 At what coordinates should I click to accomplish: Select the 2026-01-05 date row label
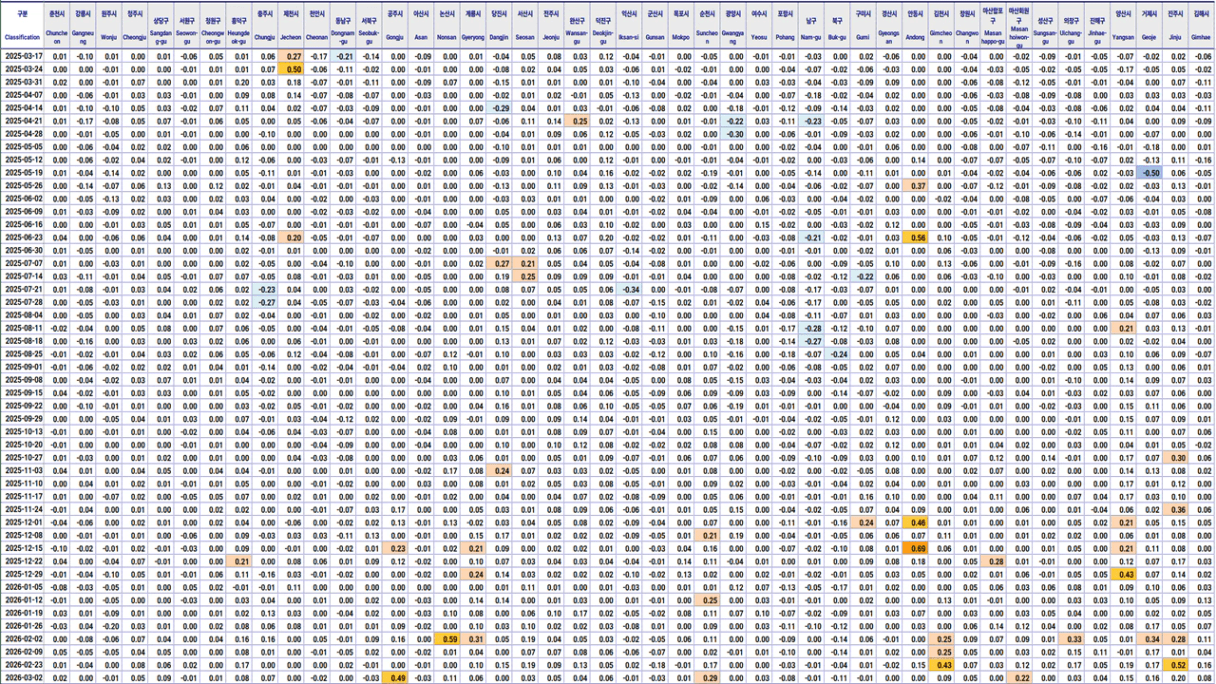23,587
